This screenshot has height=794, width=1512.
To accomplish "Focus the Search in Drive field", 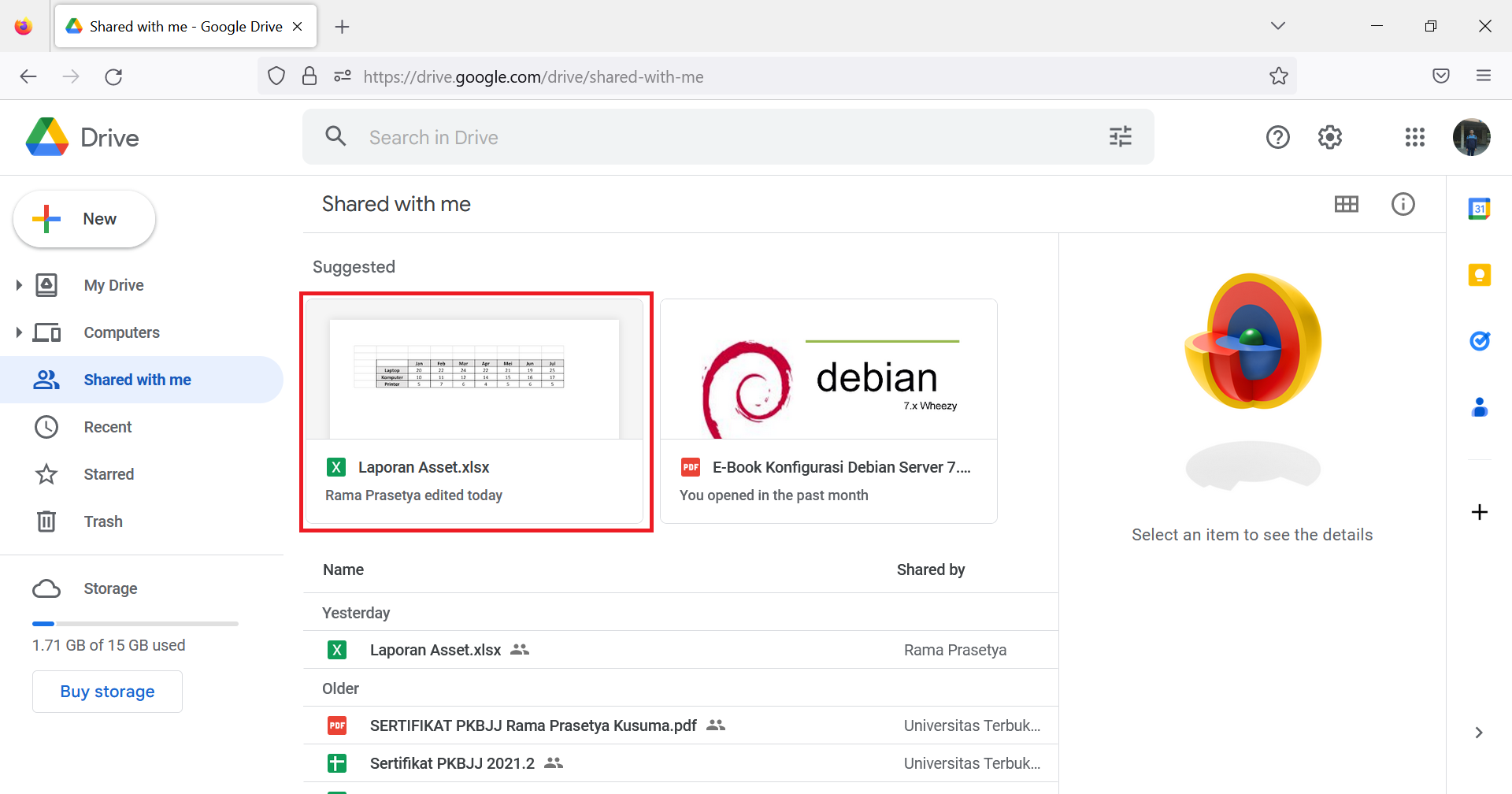I will click(728, 137).
